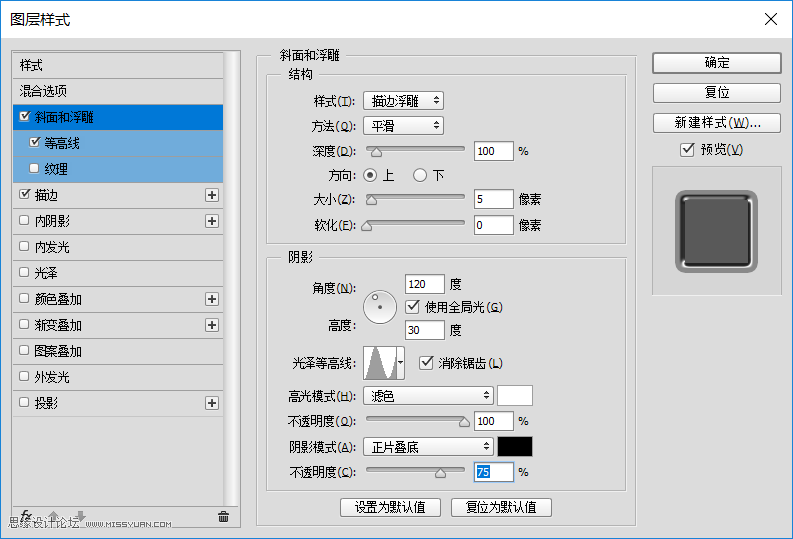The height and width of the screenshot is (539, 793).
Task: Click the plus icon beside 描边
Action: tap(211, 195)
